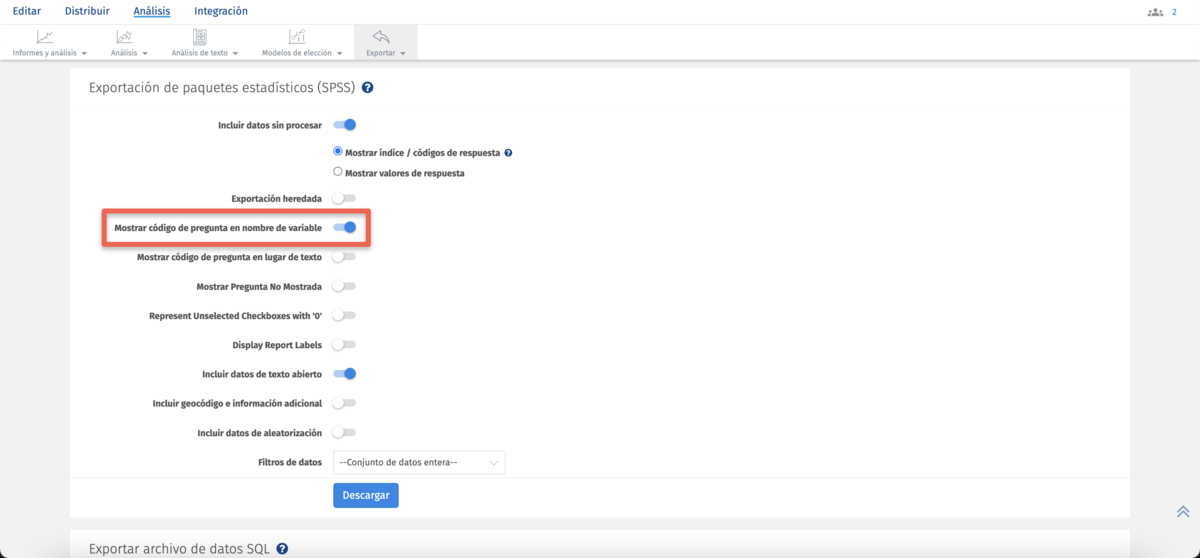Open Filtros de datos dropdown
The image size is (1200, 558).
[x=419, y=462]
